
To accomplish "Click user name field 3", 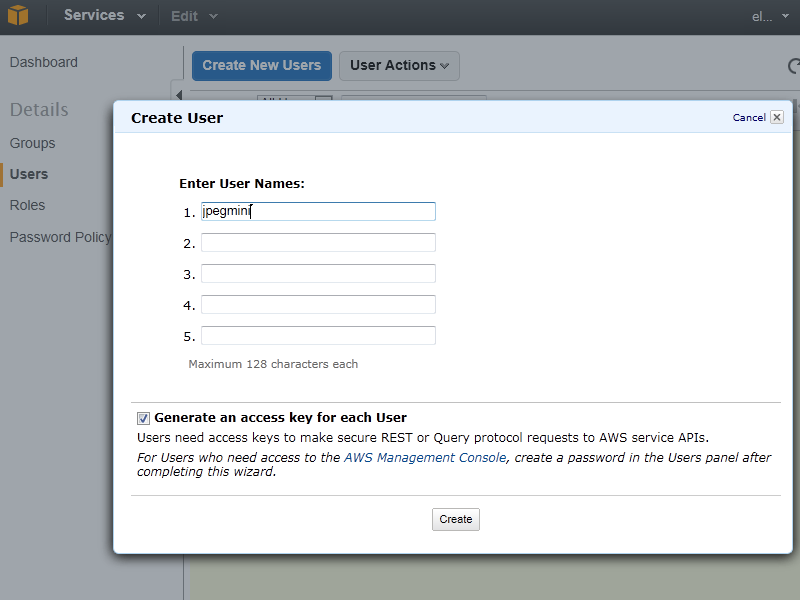I will [x=318, y=273].
